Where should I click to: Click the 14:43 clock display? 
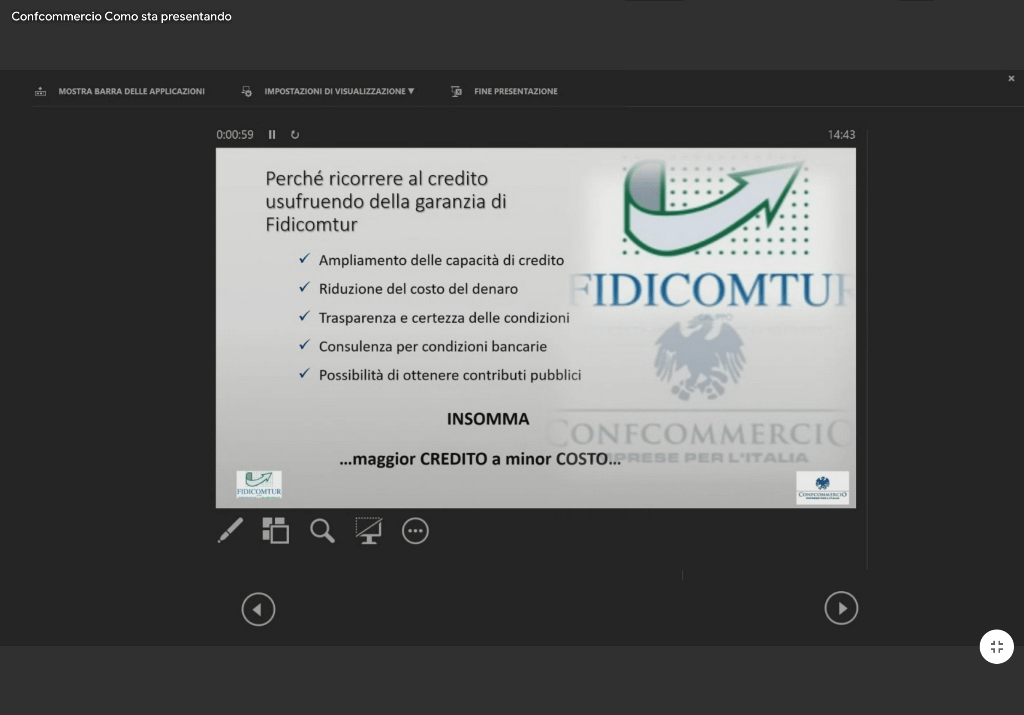(841, 135)
